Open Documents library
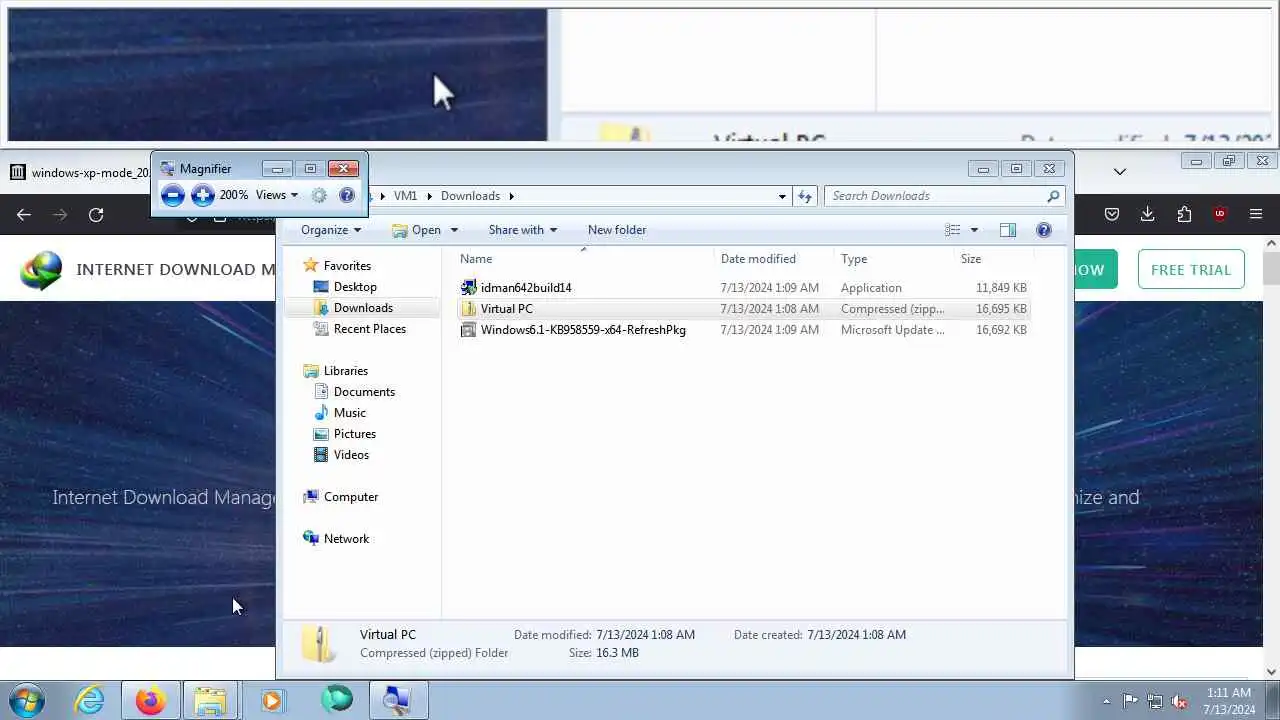Image resolution: width=1280 pixels, height=720 pixels. click(x=364, y=392)
